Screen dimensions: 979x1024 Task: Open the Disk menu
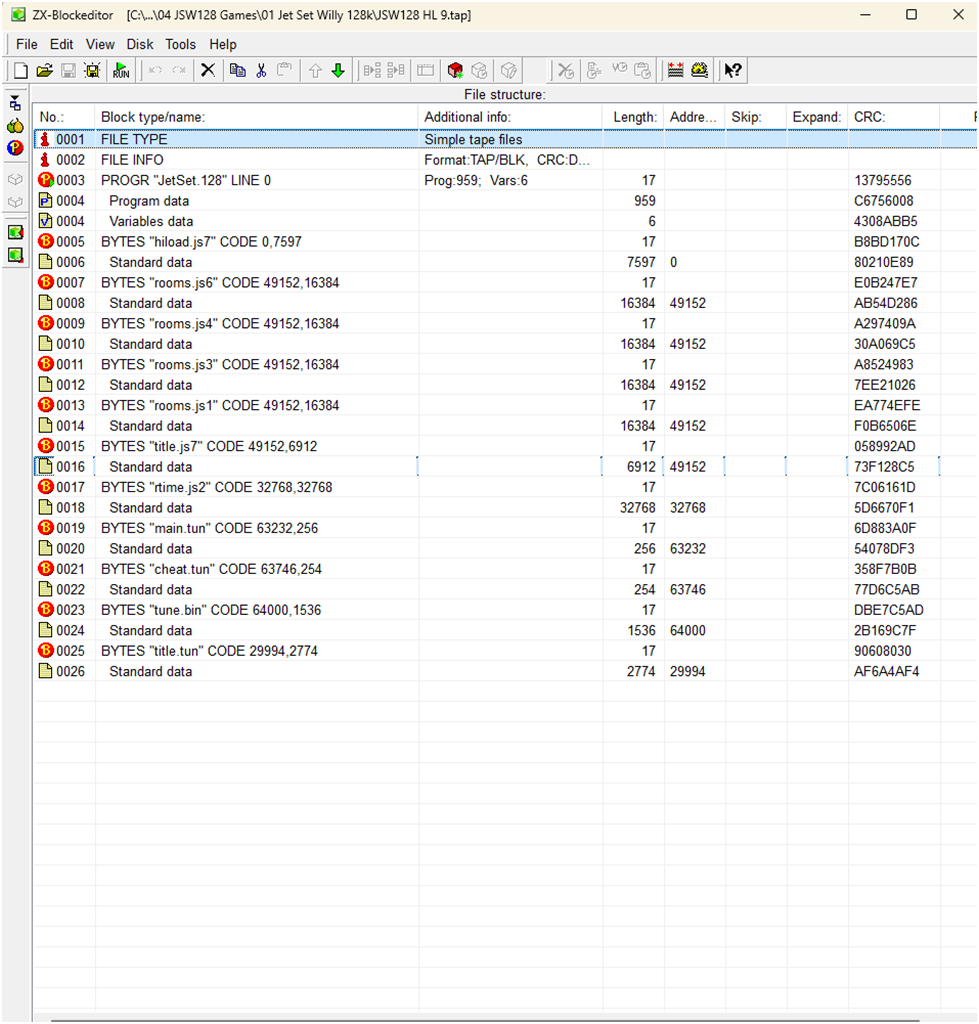(x=140, y=44)
